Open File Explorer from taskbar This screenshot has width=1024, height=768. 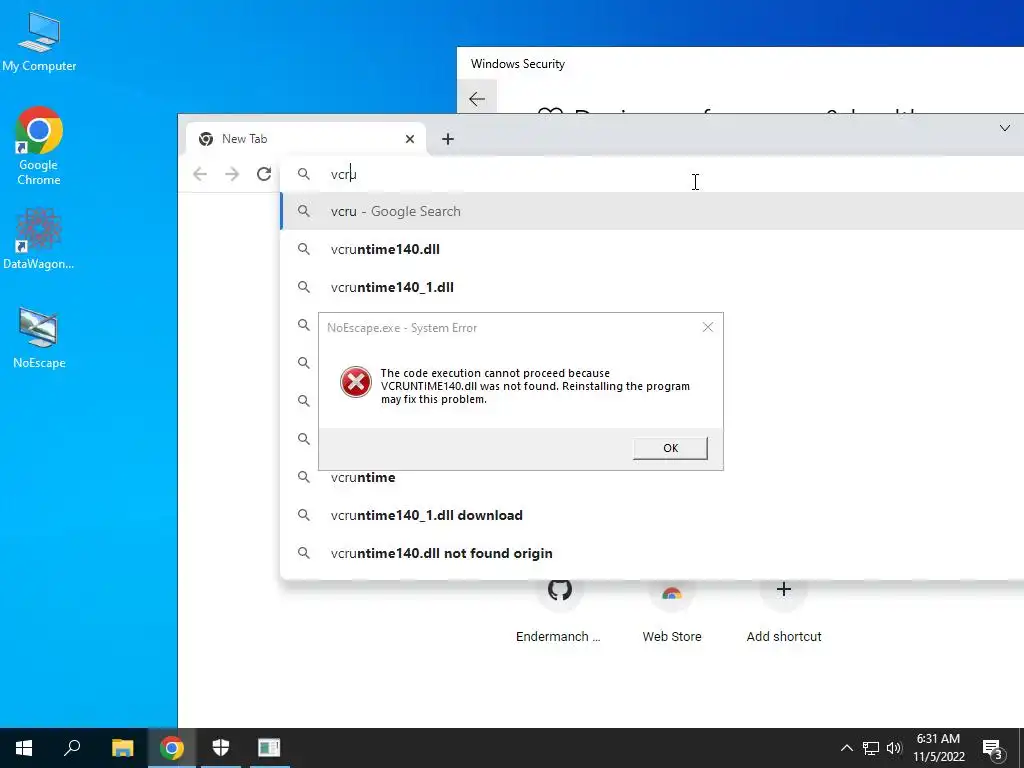122,748
